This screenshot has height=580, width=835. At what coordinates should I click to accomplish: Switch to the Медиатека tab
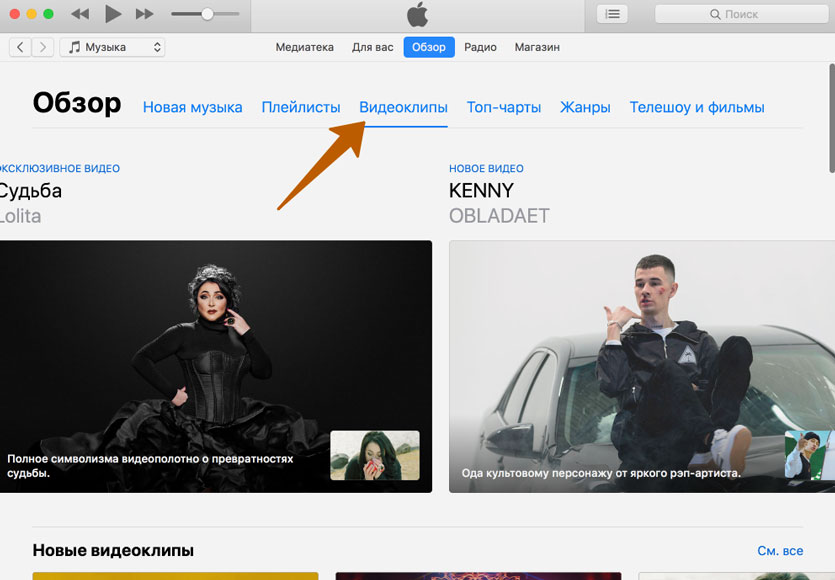tap(305, 47)
